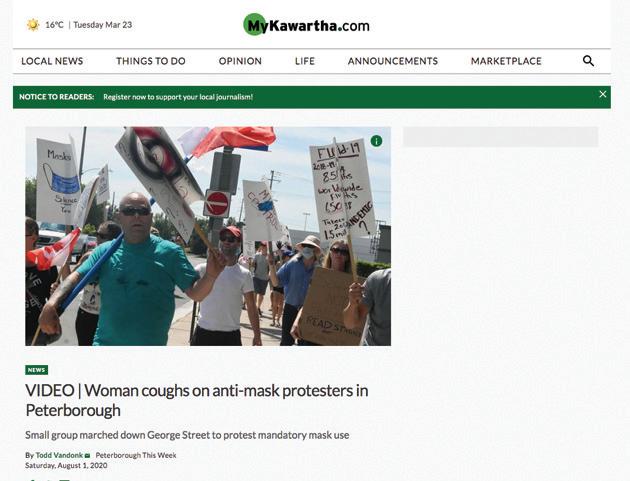The height and width of the screenshot is (481, 630).
Task: Open author Todd Vandonk's profile link
Action: [59, 455]
